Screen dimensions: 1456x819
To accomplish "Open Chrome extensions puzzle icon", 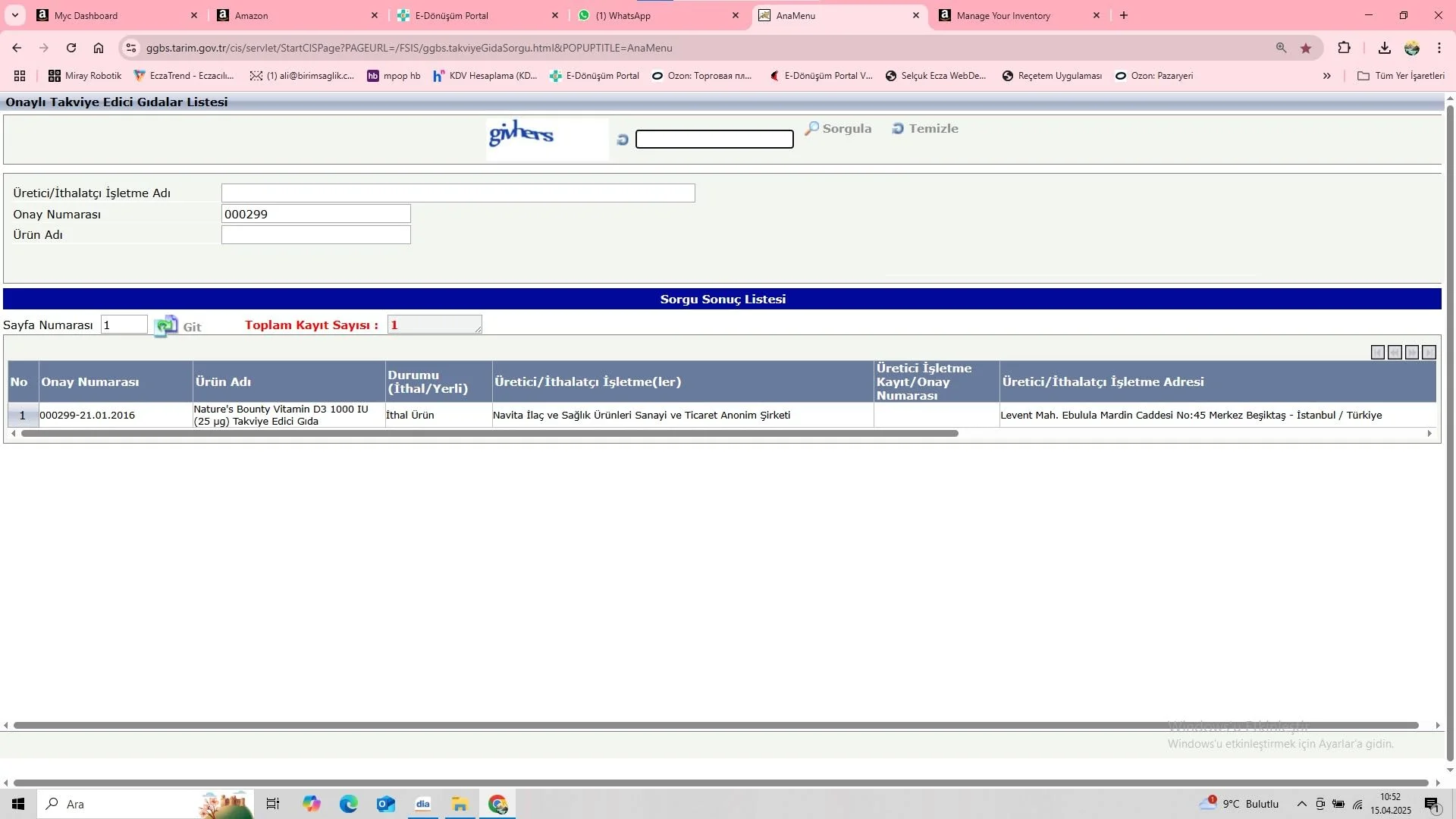I will (1344, 48).
